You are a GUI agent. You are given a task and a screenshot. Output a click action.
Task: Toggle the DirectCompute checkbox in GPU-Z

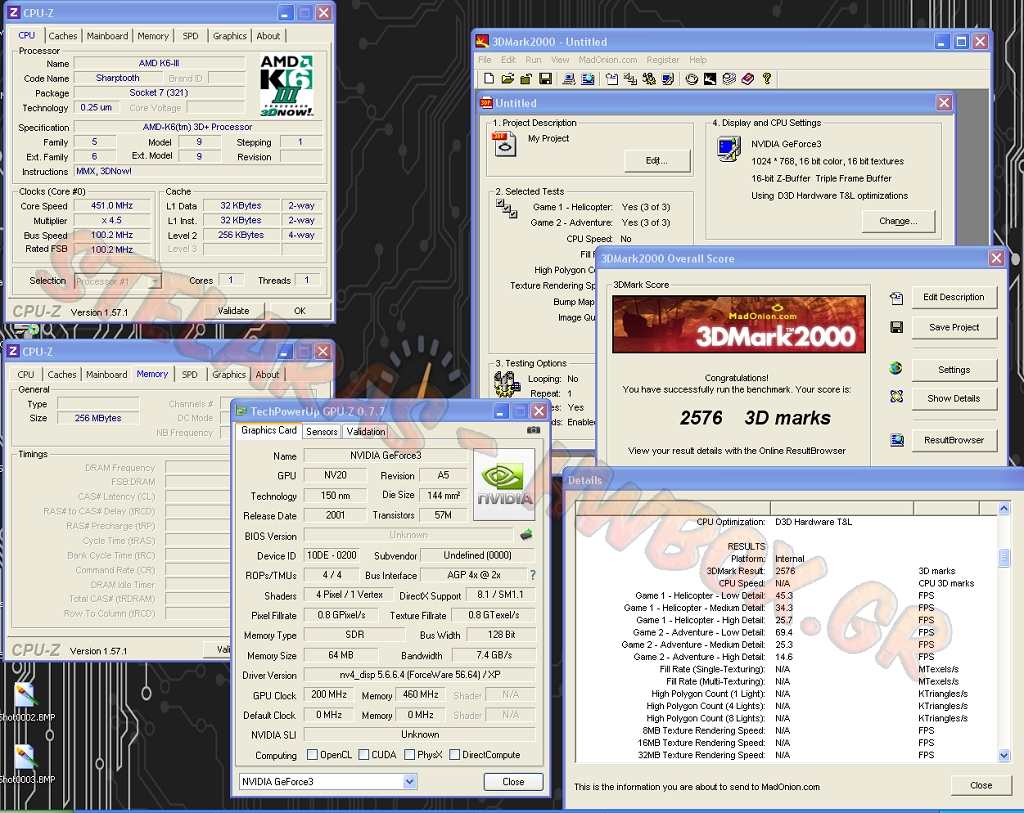[x=455, y=755]
